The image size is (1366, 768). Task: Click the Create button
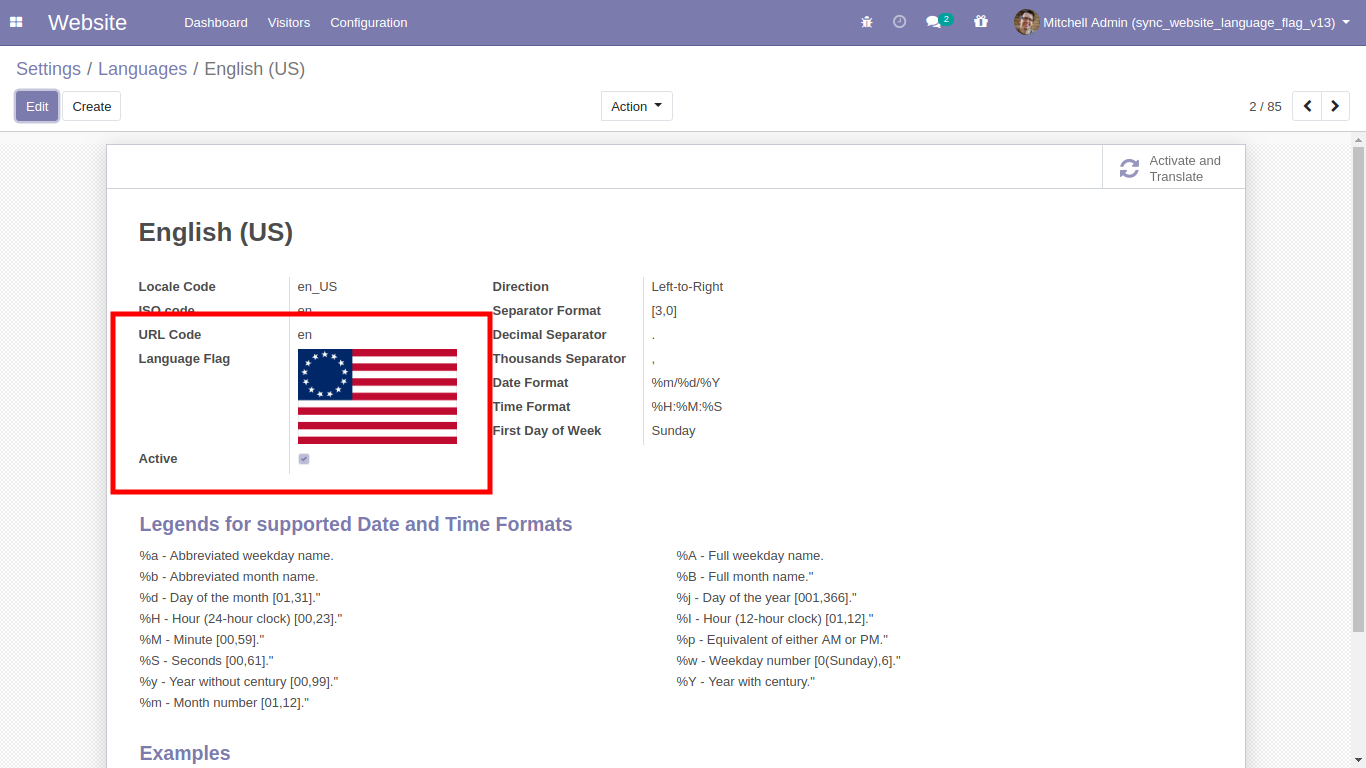(x=91, y=106)
